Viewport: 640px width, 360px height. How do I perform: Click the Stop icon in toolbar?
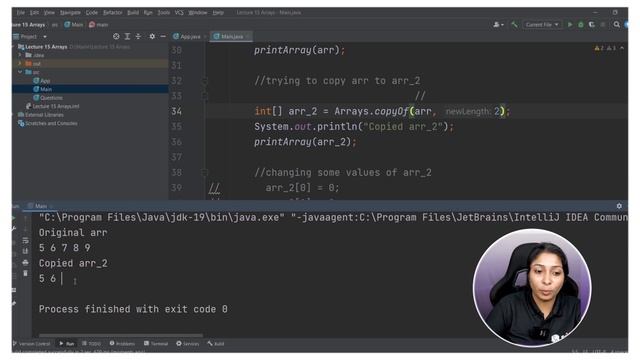click(603, 25)
